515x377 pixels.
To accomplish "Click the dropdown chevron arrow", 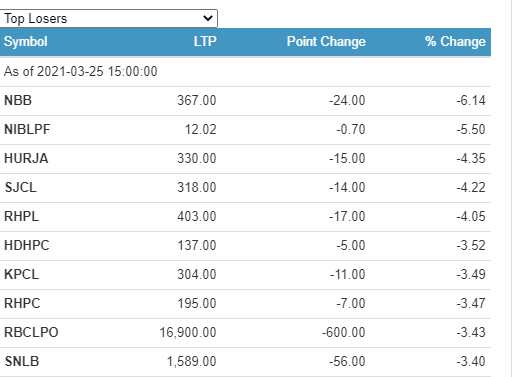I will click(208, 18).
